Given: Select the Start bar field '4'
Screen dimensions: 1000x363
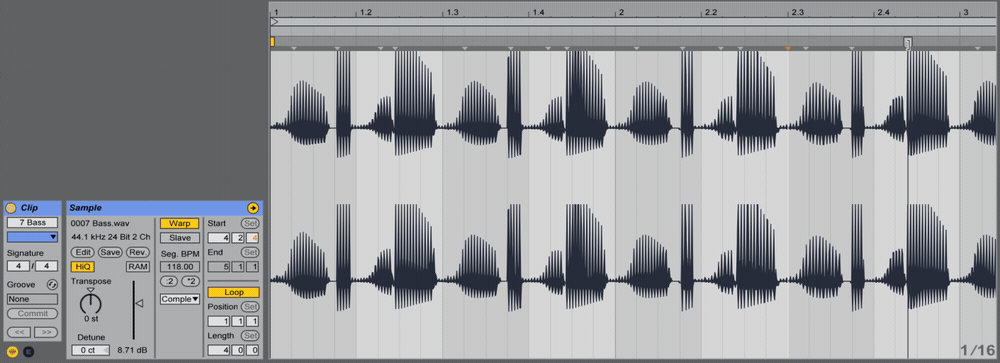Looking at the screenshot, I should (x=220, y=238).
